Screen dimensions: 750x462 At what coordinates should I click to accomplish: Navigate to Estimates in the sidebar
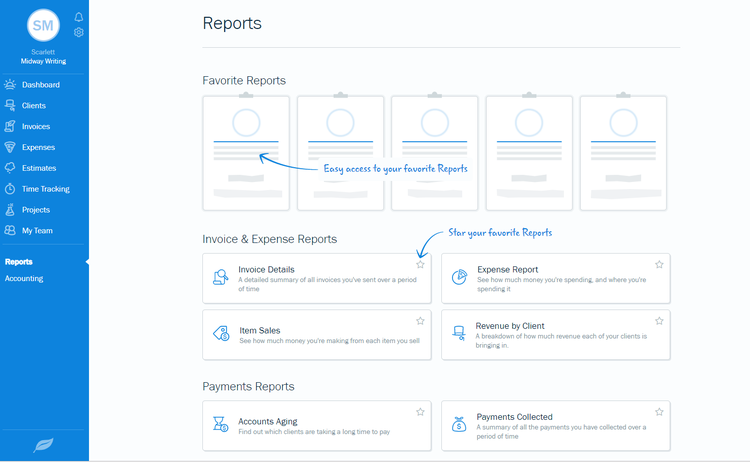[x=39, y=168]
